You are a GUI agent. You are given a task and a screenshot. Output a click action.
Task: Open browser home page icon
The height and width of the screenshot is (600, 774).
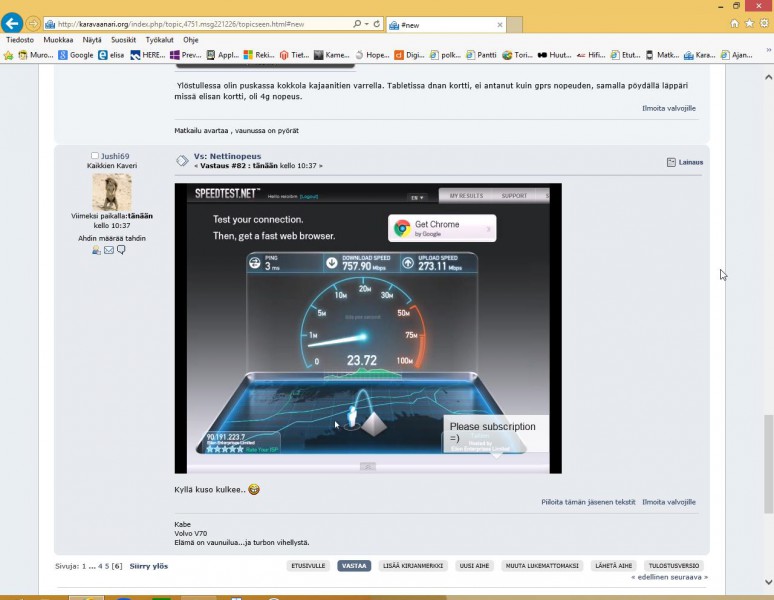pos(735,23)
